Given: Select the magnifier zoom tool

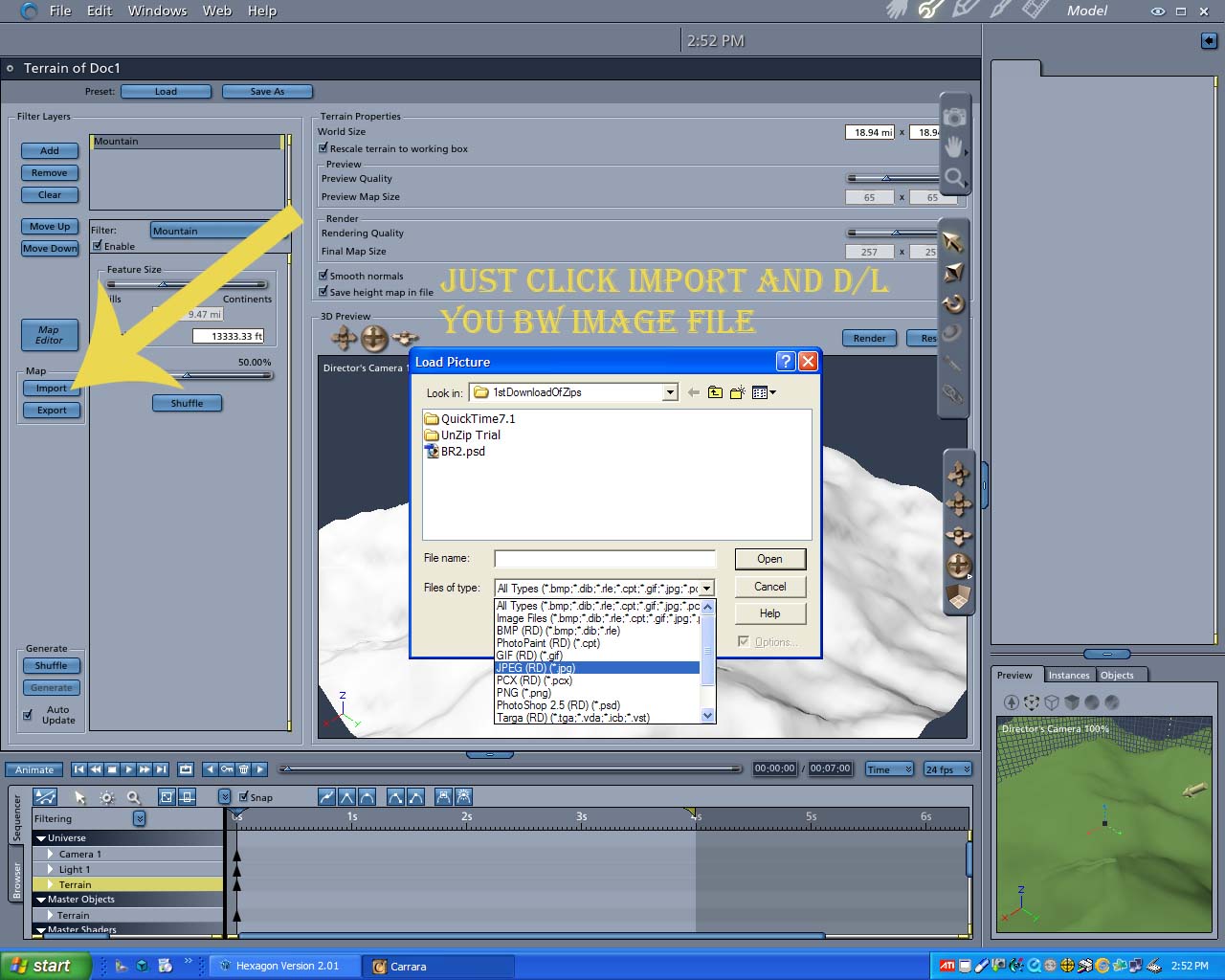Looking at the screenshot, I should 954,177.
